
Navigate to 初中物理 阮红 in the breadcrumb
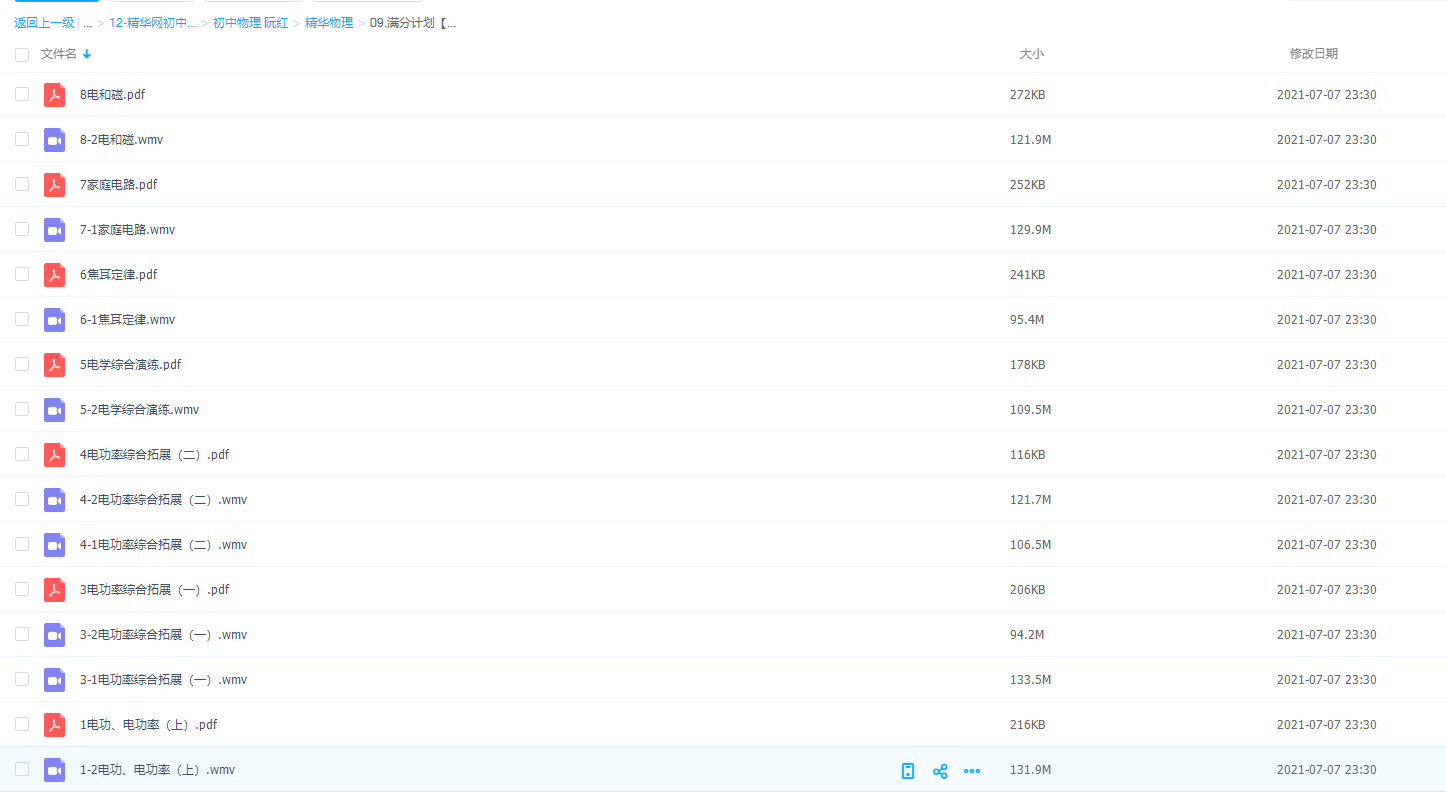tap(250, 23)
